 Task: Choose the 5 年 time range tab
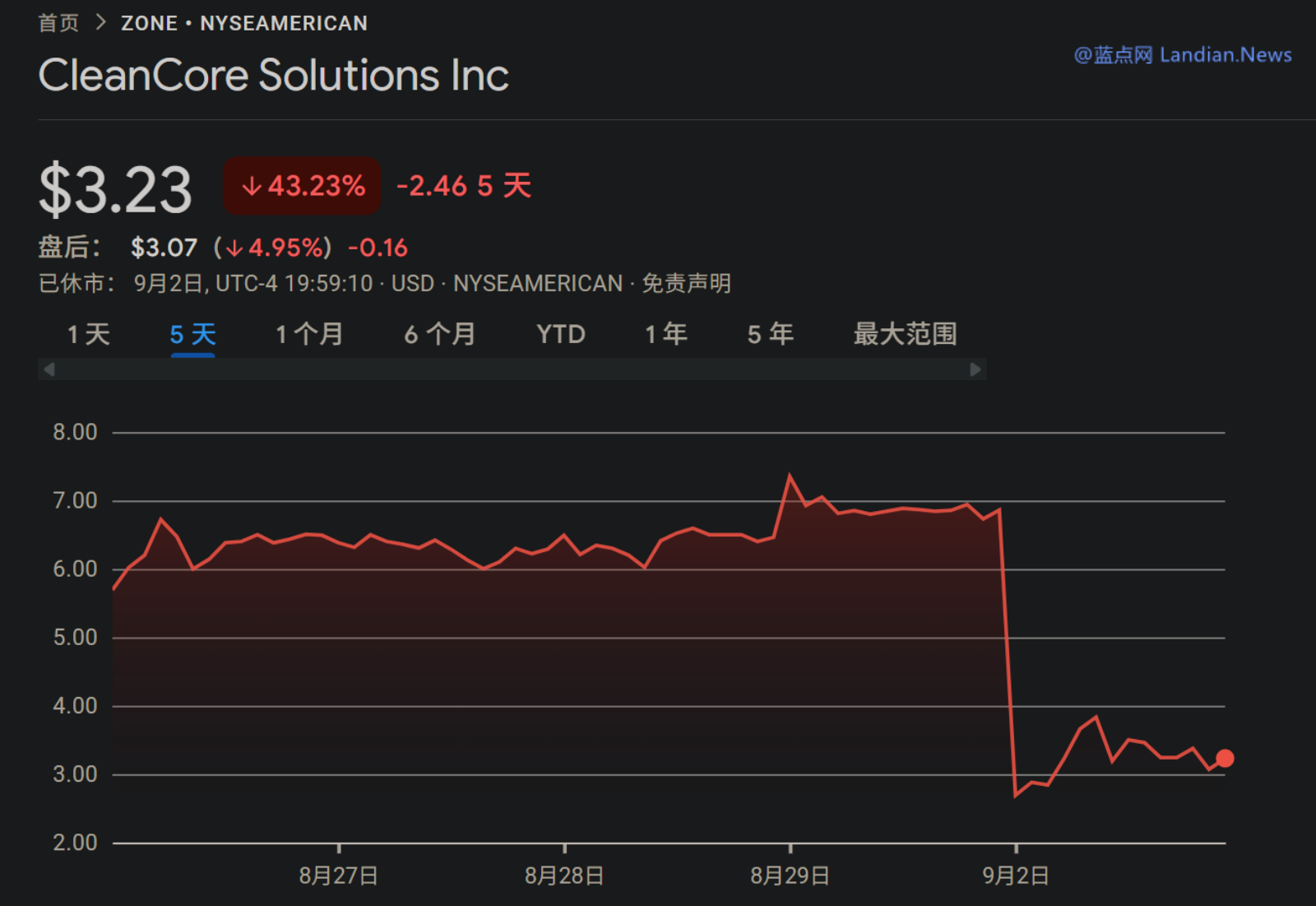(x=770, y=334)
